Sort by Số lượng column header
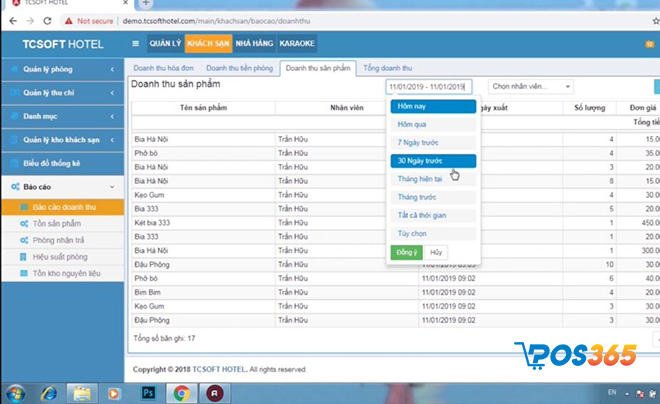Viewport: 660px width, 404px height. click(x=589, y=107)
